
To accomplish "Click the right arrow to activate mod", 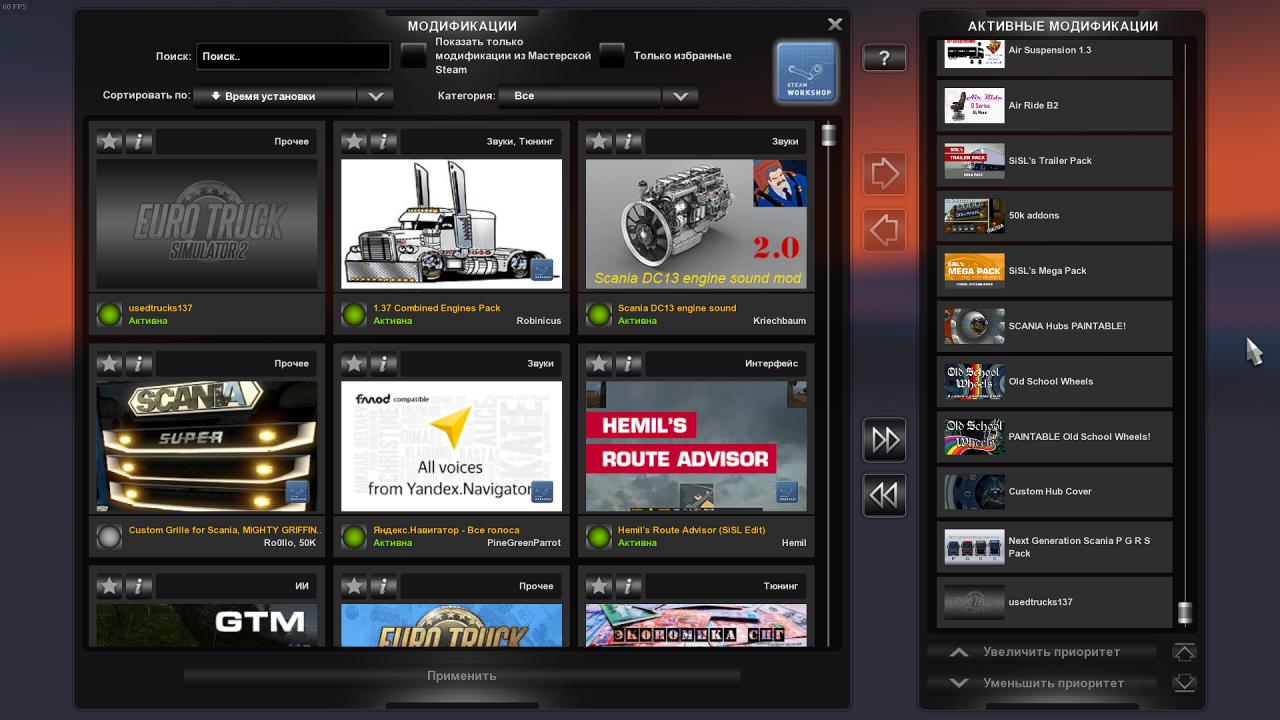I will click(x=884, y=174).
